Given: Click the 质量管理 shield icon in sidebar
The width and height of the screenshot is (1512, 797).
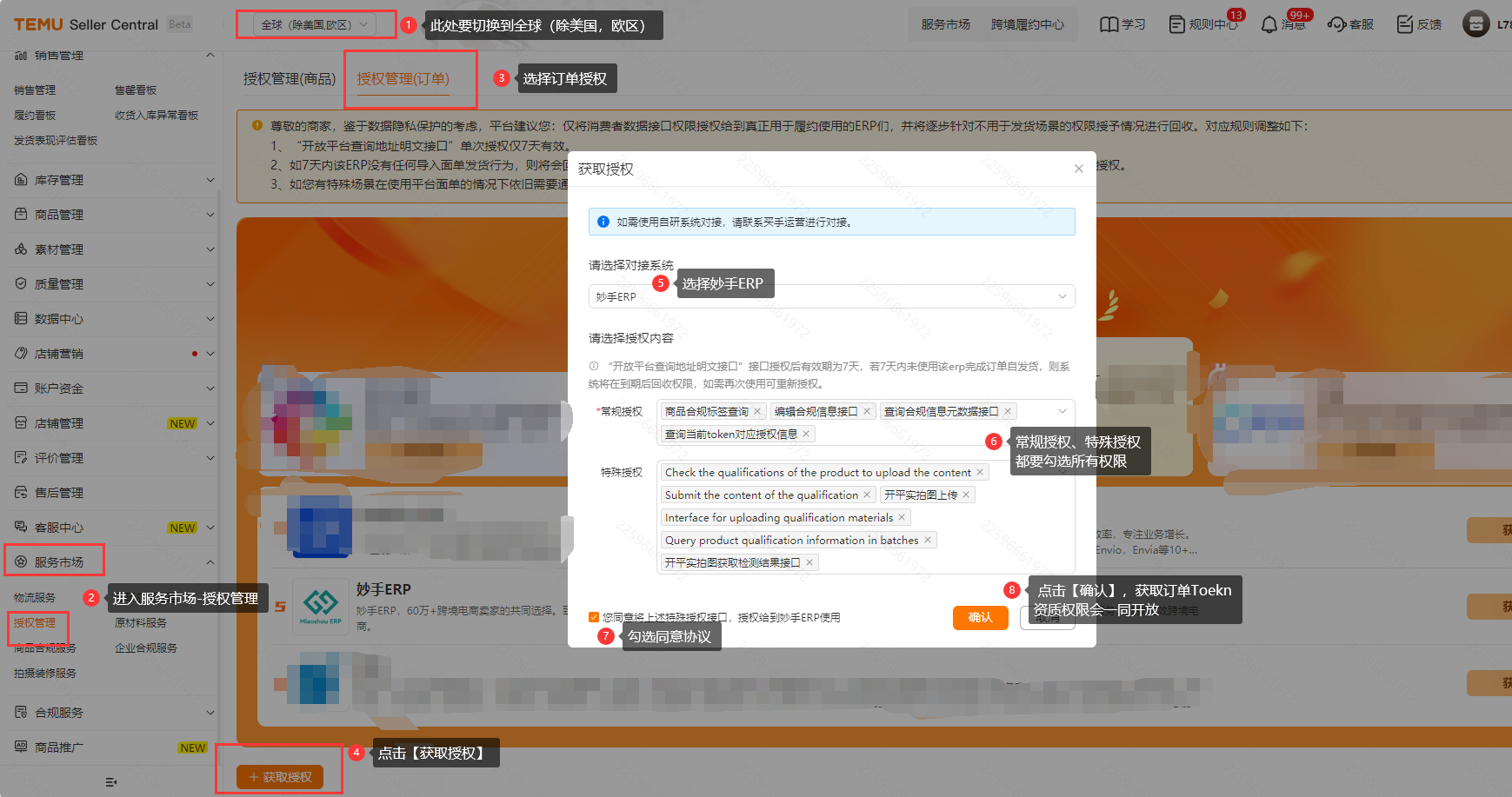Looking at the screenshot, I should click(21, 284).
